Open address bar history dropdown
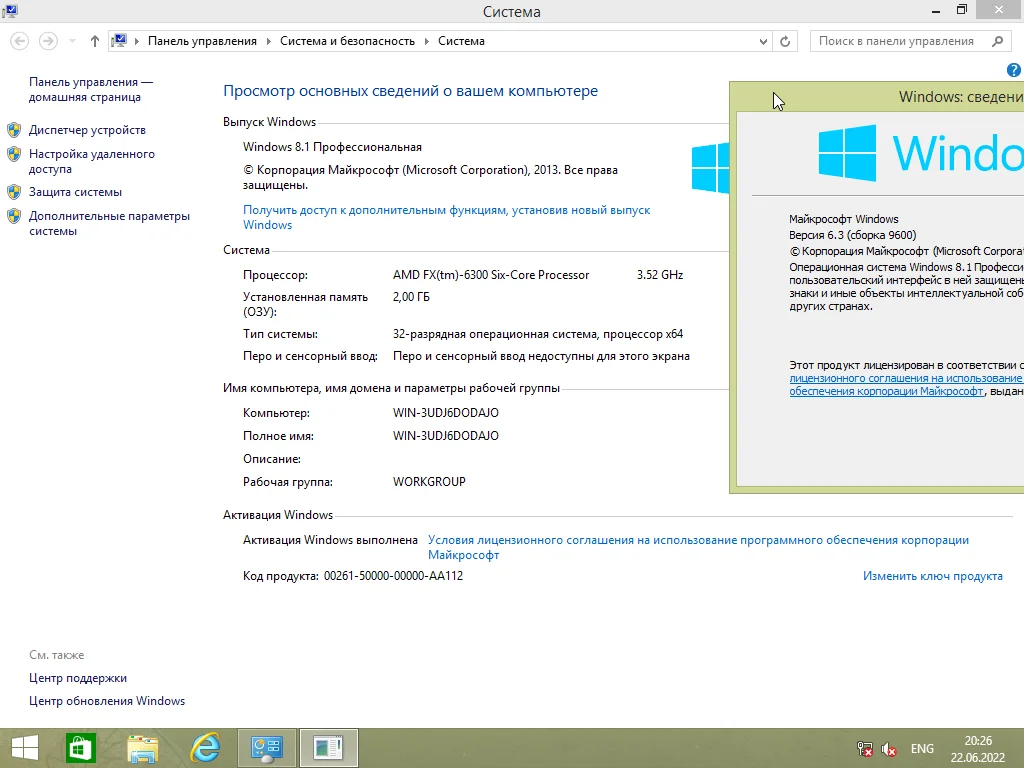 point(763,41)
